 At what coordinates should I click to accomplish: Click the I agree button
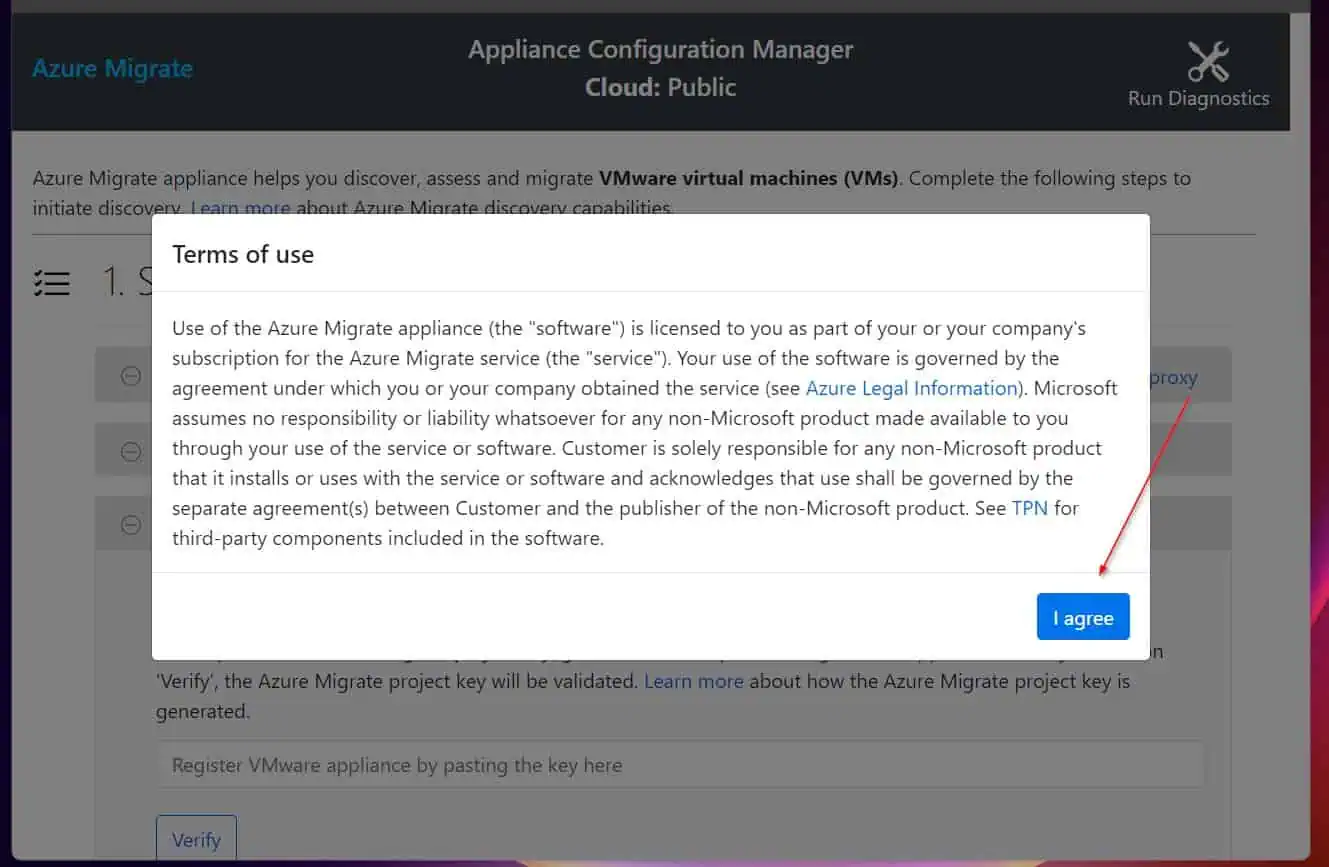(1083, 617)
